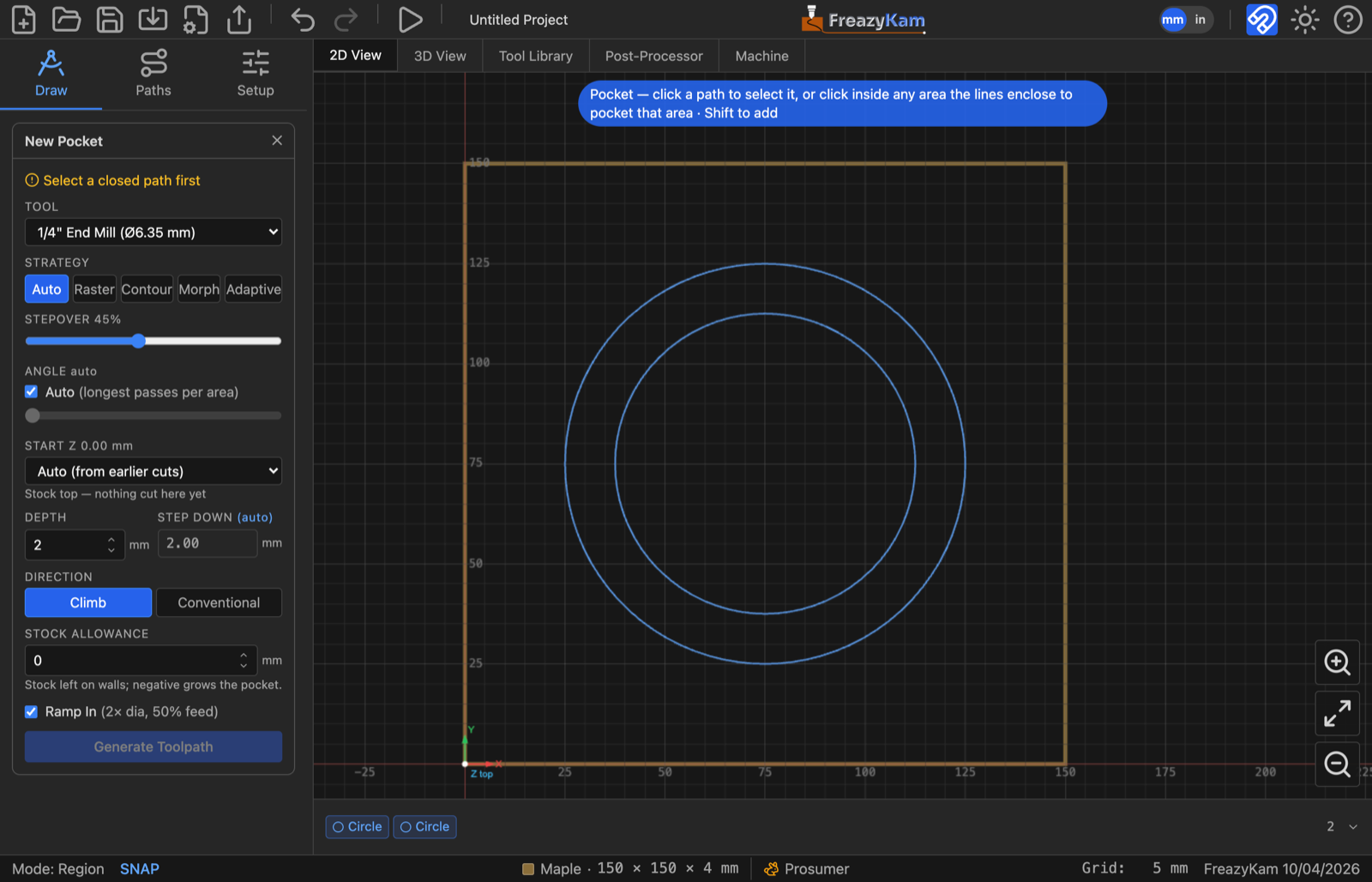Save project with floppy disk icon

coord(110,19)
